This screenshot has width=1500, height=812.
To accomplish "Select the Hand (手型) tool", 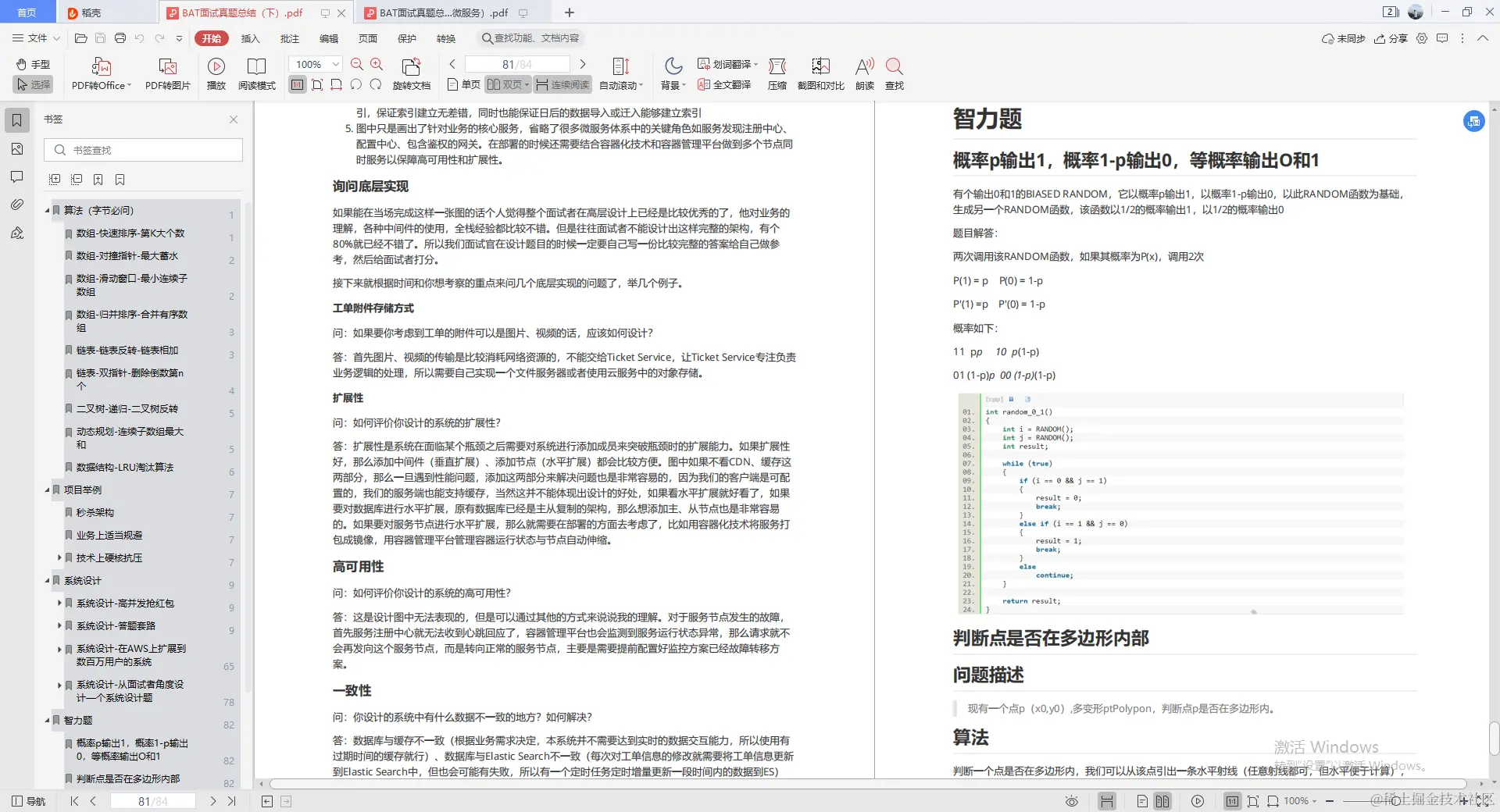I will pyautogui.click(x=33, y=64).
